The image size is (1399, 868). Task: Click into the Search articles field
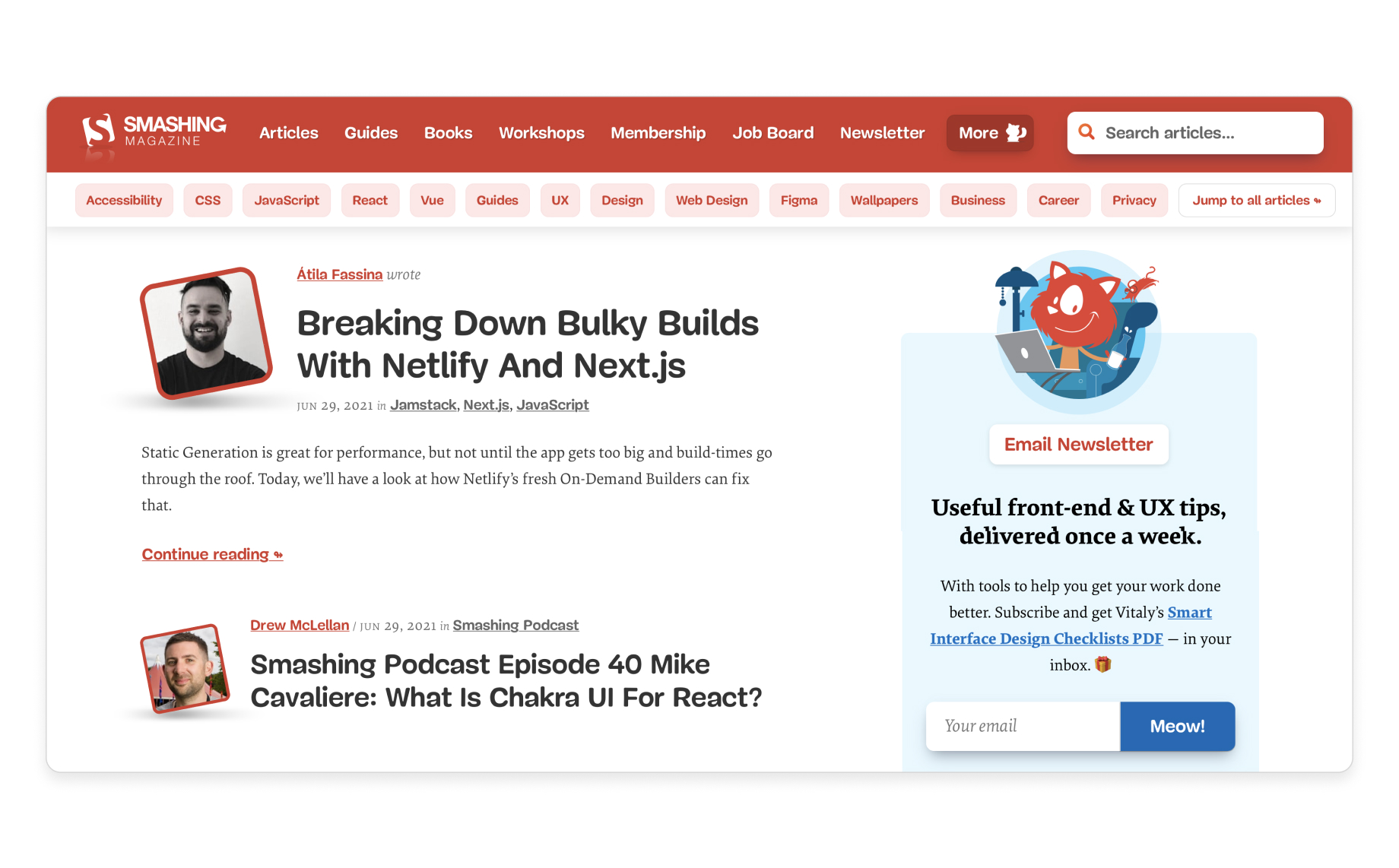click(x=1209, y=133)
